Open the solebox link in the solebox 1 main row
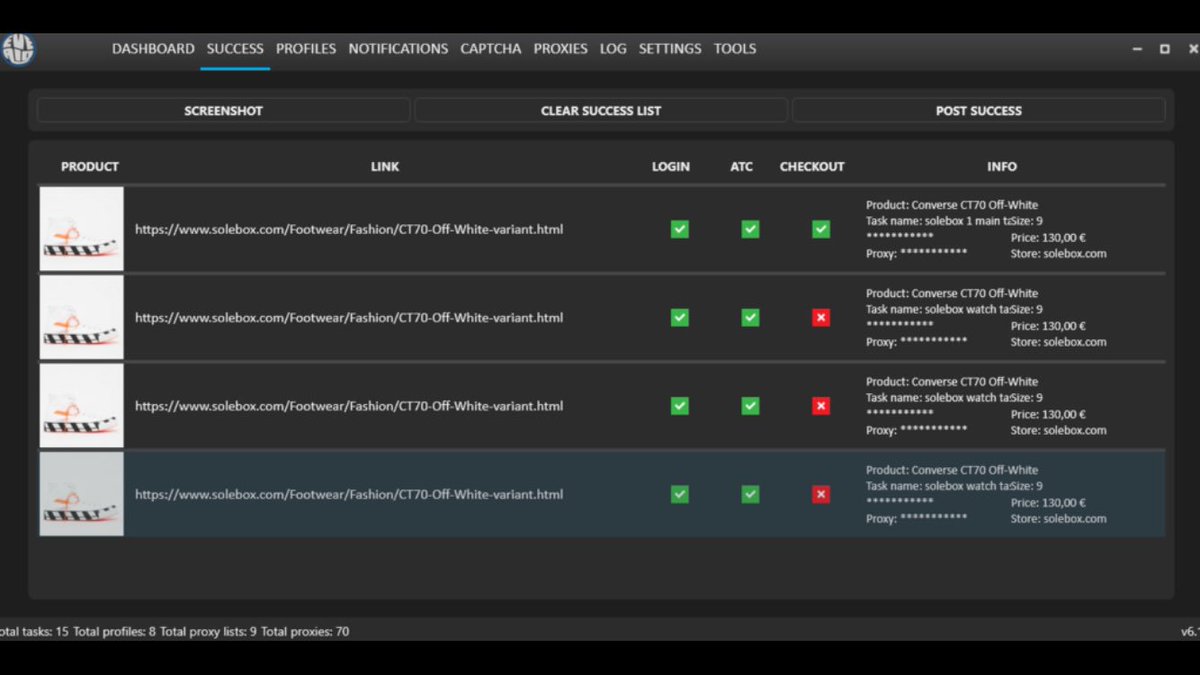Image resolution: width=1200 pixels, height=675 pixels. tap(349, 230)
